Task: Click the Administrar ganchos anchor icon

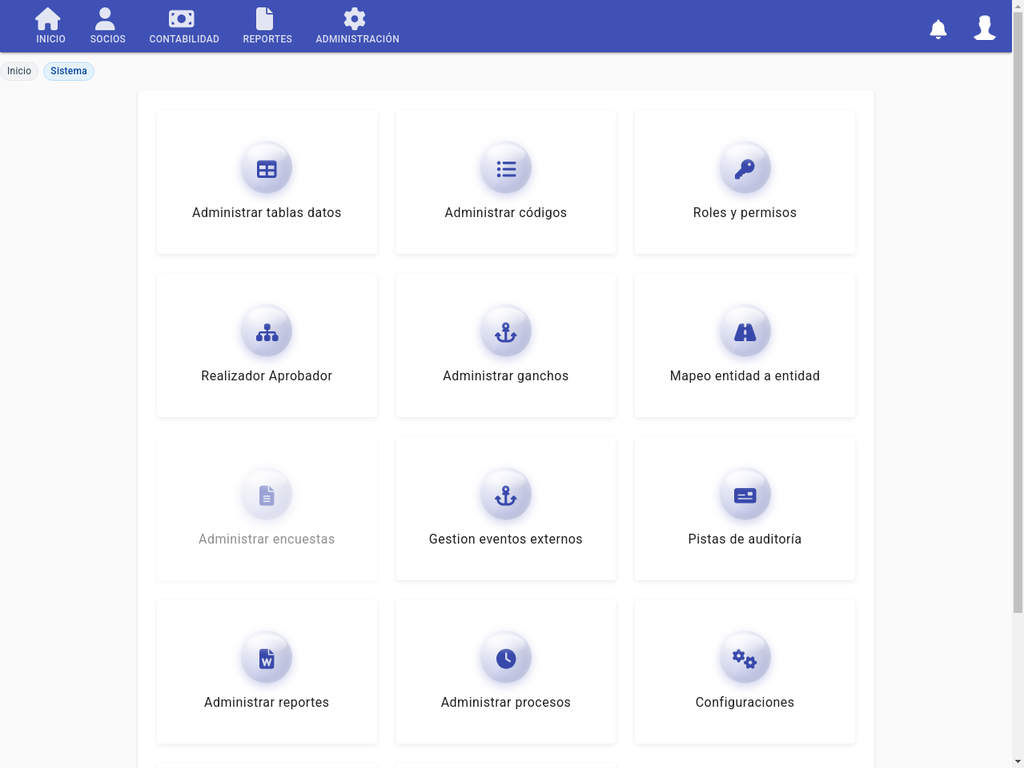Action: [506, 332]
